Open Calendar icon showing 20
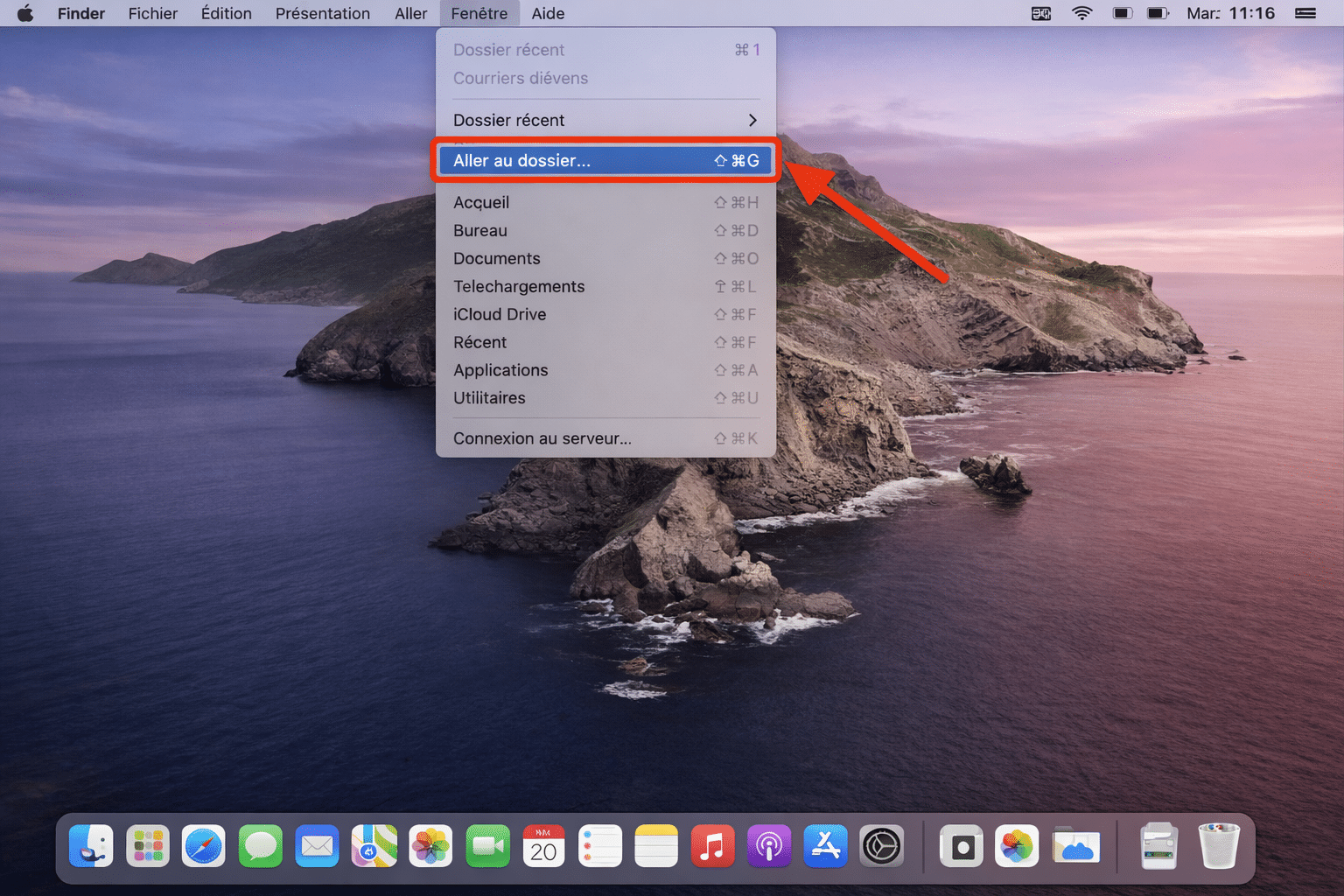This screenshot has height=896, width=1344. pos(543,846)
